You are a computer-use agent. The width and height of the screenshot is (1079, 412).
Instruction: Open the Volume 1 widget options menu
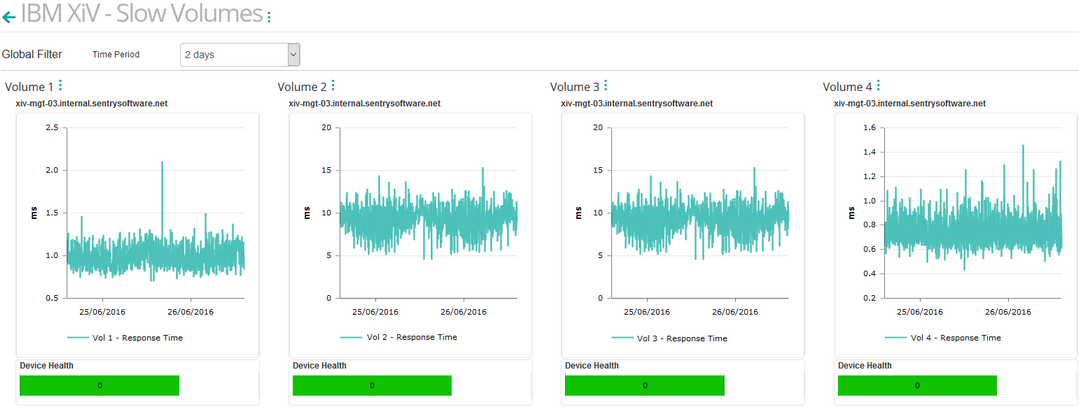pyautogui.click(x=61, y=85)
